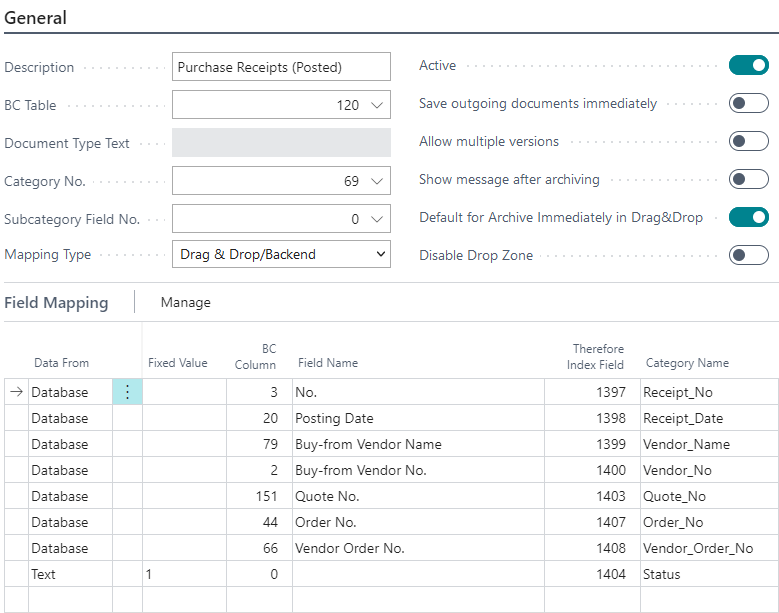Sort by the Field Name column header

[327, 363]
